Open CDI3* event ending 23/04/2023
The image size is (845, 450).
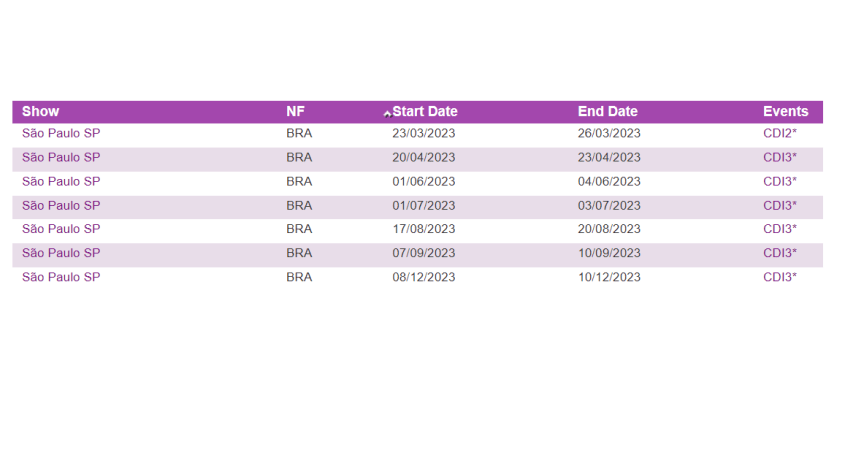[x=779, y=157]
